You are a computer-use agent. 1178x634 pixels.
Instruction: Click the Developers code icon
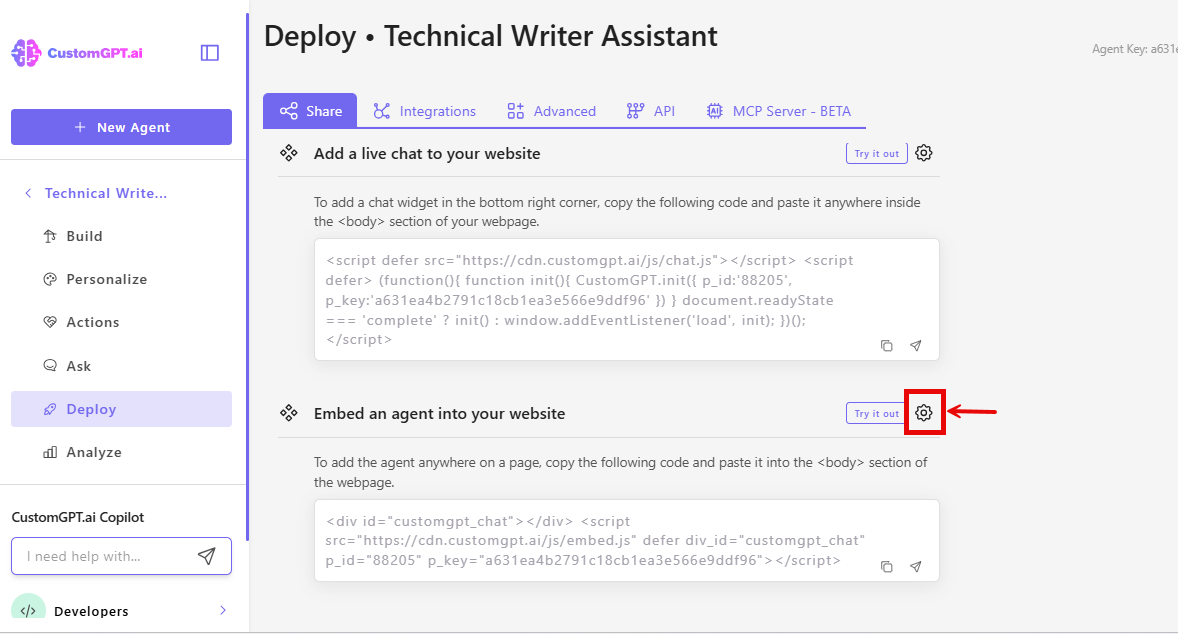click(x=28, y=610)
